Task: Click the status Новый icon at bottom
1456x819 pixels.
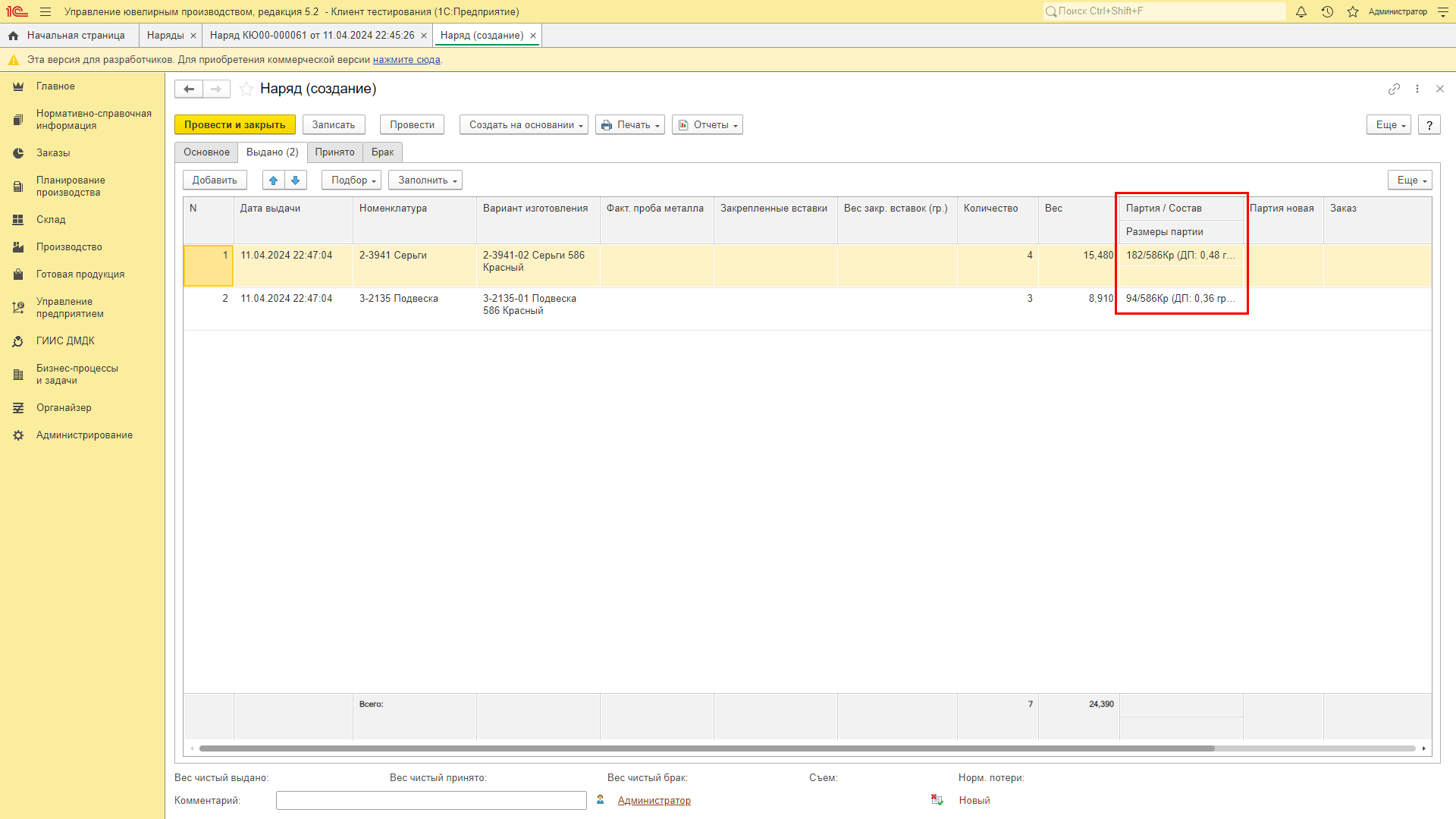Action: 937,800
